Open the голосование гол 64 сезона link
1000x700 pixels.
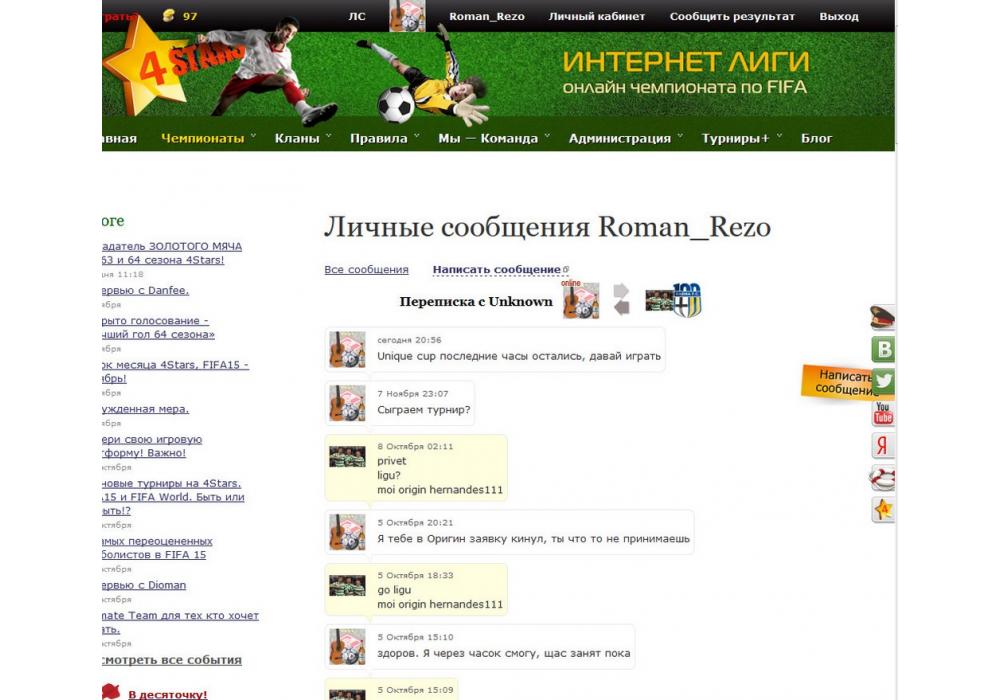point(158,328)
